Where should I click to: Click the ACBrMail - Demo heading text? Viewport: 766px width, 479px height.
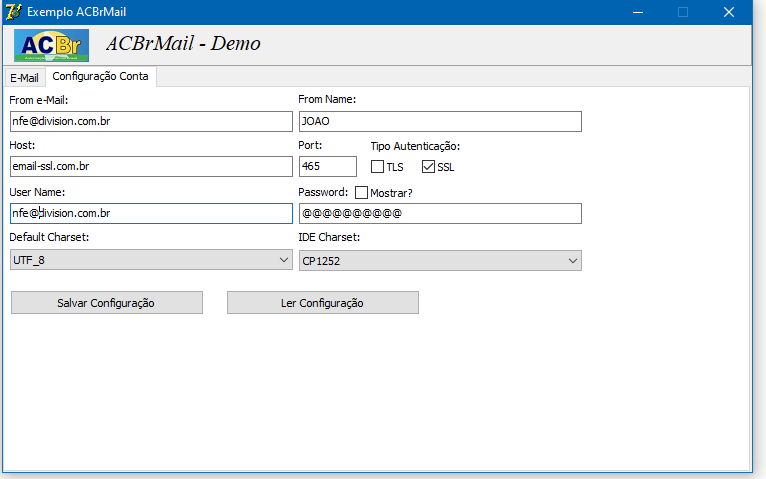pyautogui.click(x=183, y=43)
